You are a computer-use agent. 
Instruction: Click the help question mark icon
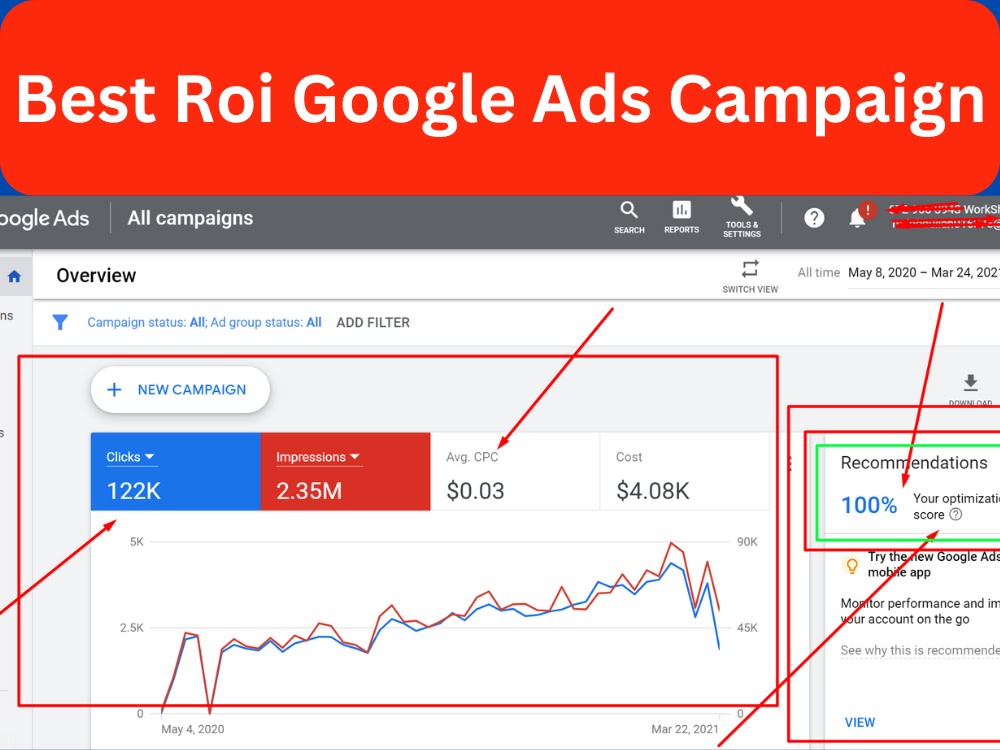[814, 218]
